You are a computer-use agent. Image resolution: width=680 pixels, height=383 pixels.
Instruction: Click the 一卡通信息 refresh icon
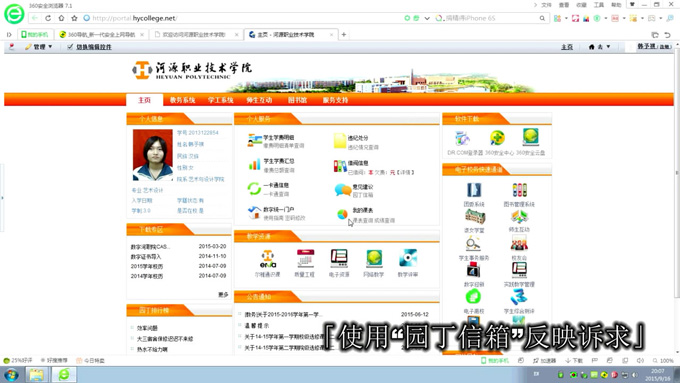pyautogui.click(x=254, y=189)
